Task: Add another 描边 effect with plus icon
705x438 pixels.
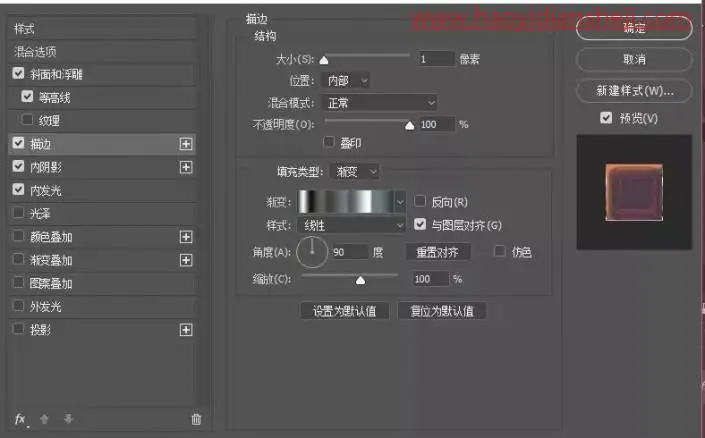Action: [x=186, y=144]
